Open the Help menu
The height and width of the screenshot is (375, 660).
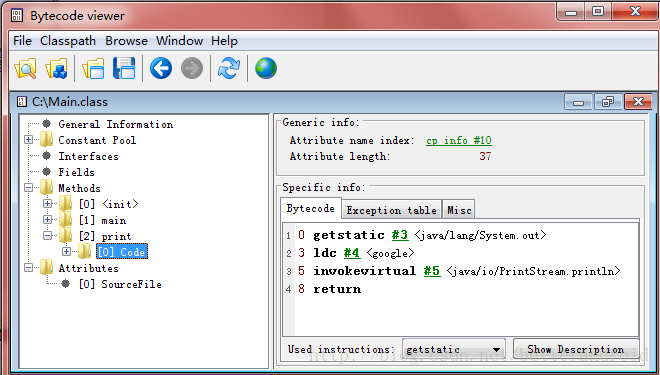click(224, 41)
